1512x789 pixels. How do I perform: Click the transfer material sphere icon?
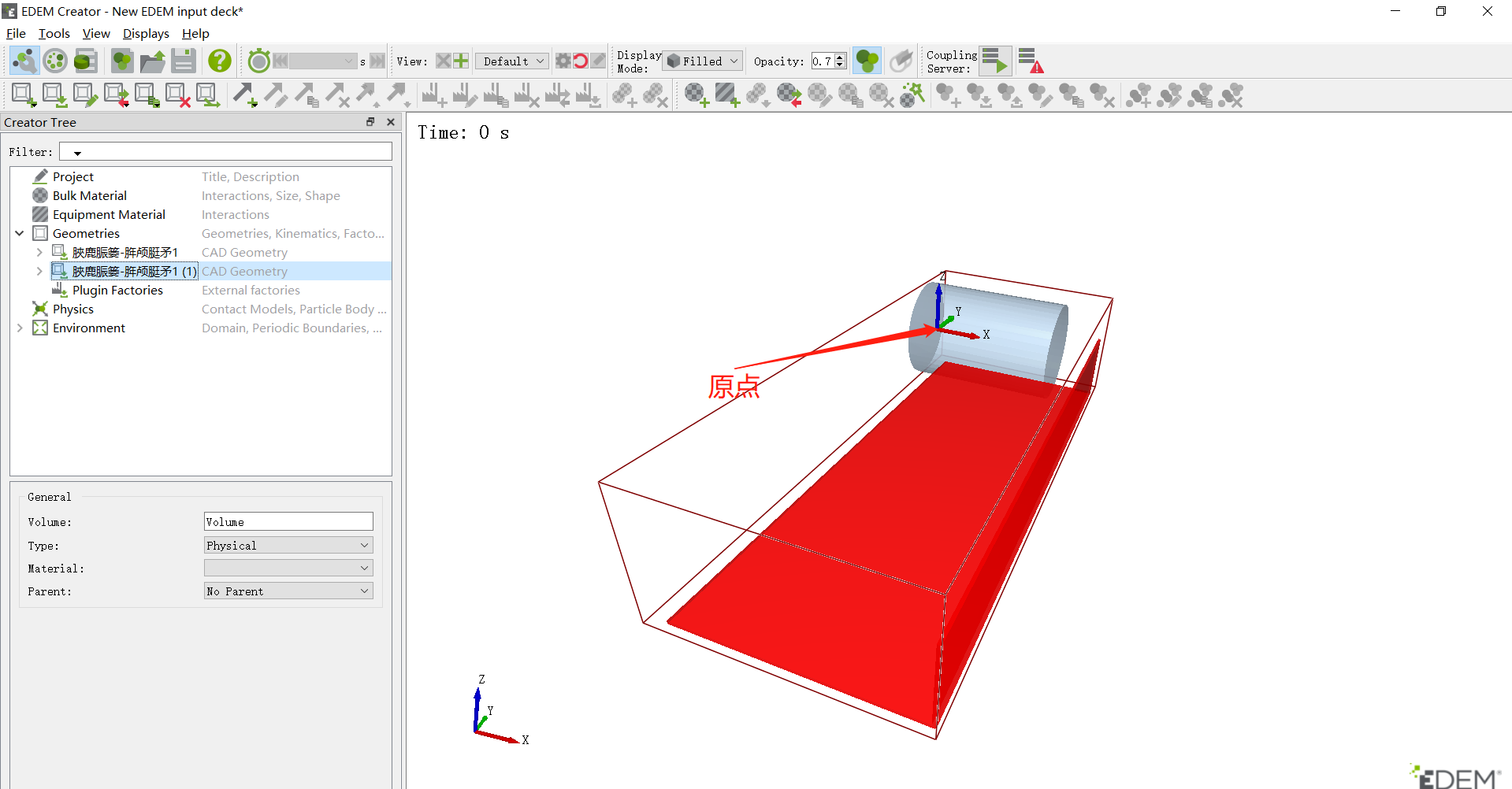click(x=789, y=95)
